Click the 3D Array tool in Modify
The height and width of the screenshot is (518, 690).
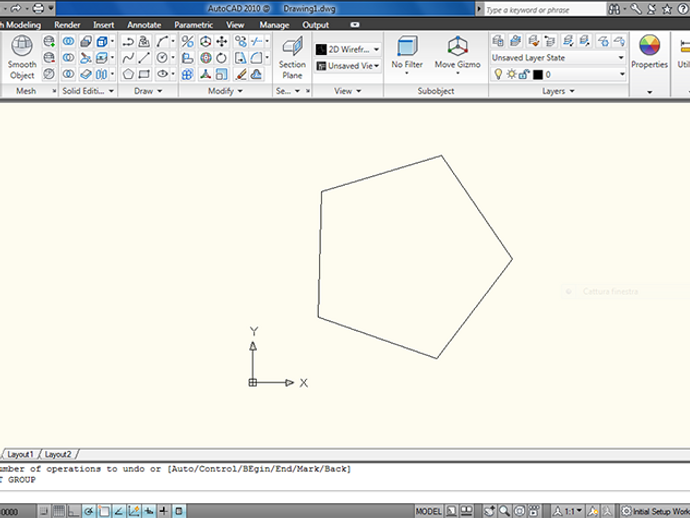tap(187, 74)
